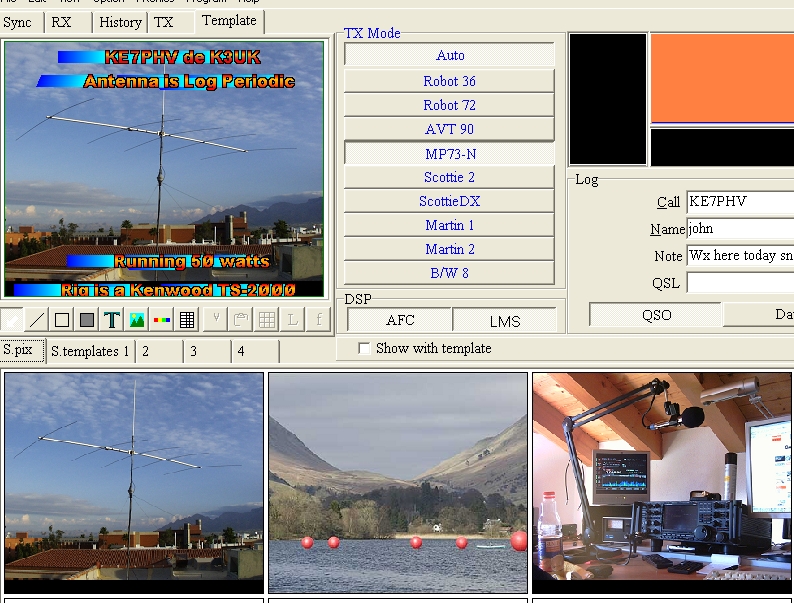Switch to the History tab
The height and width of the screenshot is (603, 794).
pyautogui.click(x=120, y=22)
